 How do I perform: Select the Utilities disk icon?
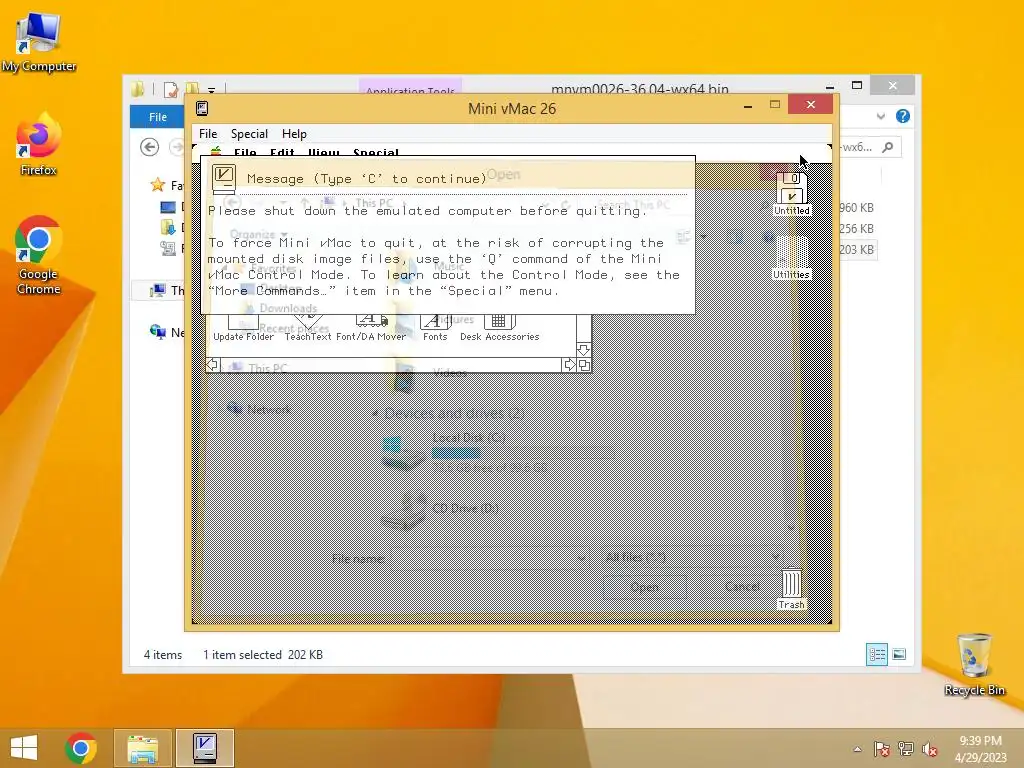792,258
